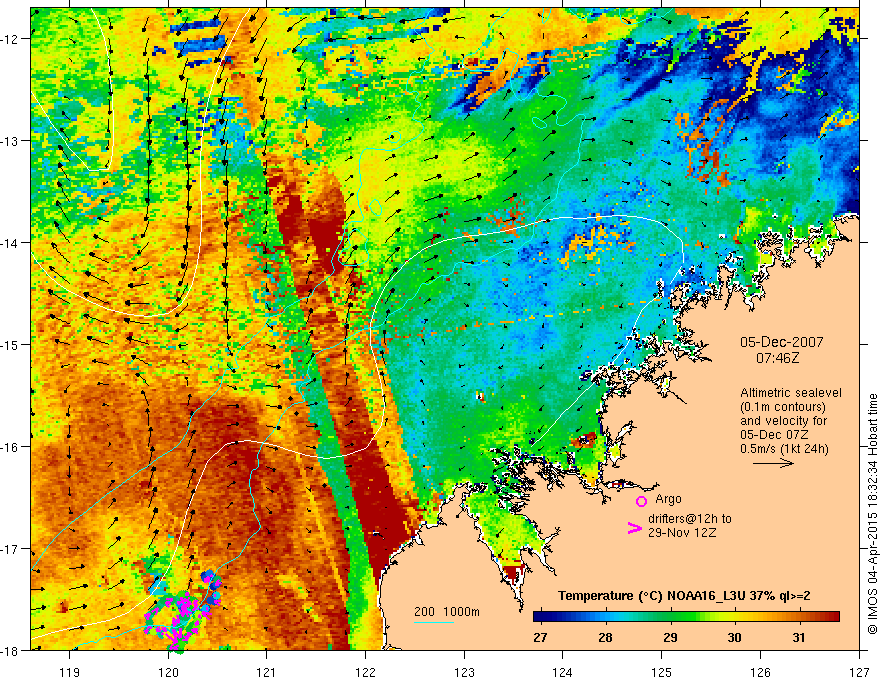Click latitude axis label -17
Screen dimensions: 880x680
point(11,549)
